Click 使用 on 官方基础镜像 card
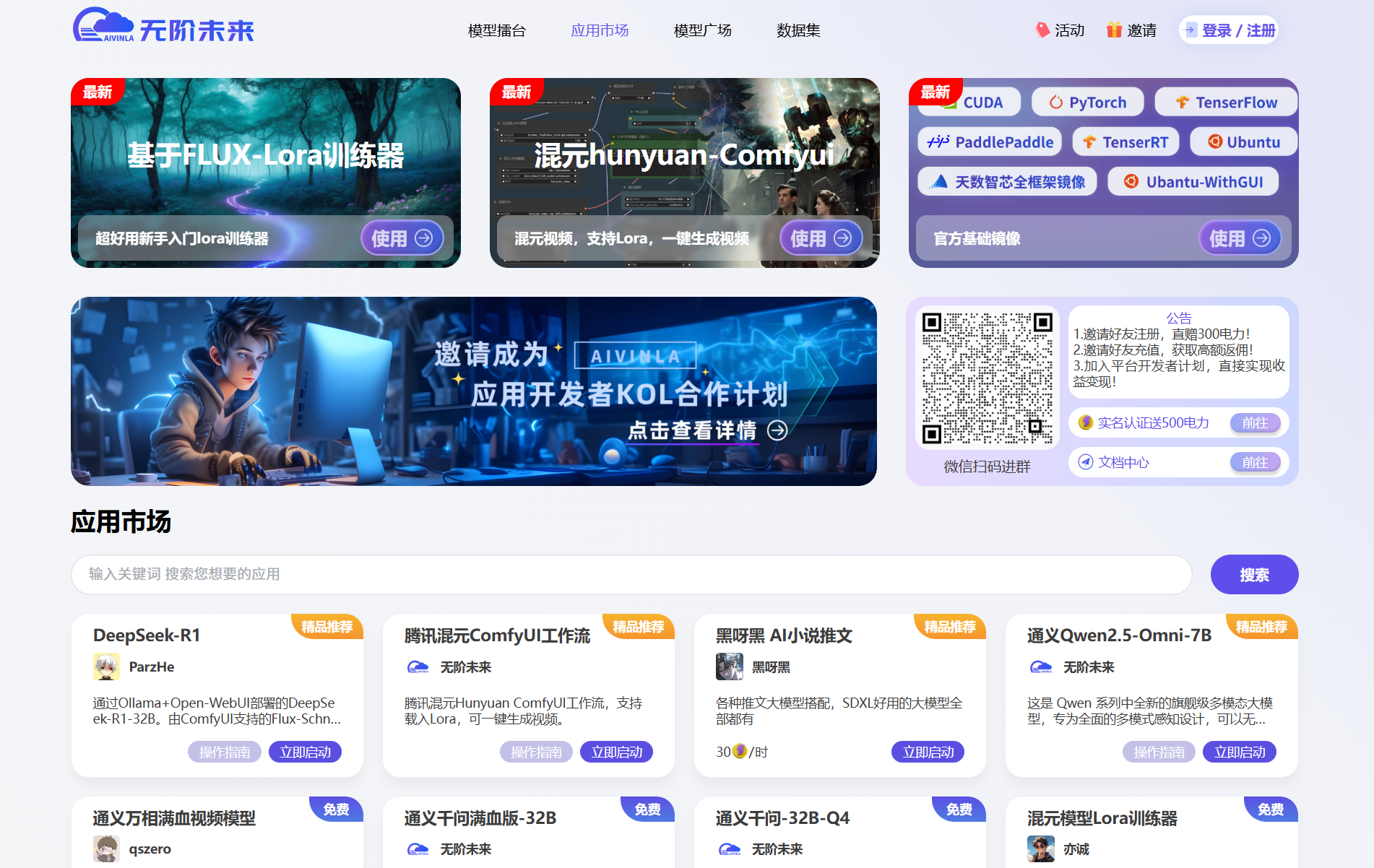Viewport: 1374px width, 868px height. pos(1240,238)
